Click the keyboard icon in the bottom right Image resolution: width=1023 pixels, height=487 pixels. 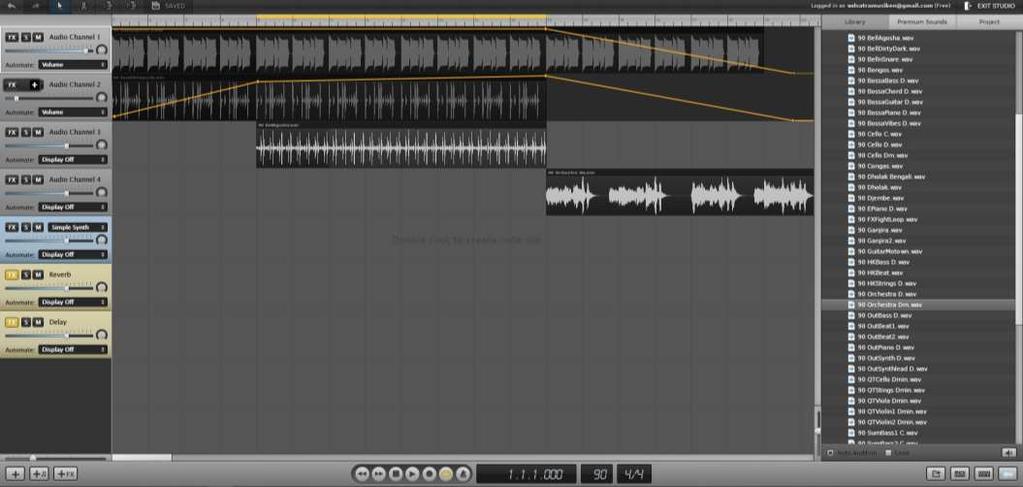click(x=983, y=474)
